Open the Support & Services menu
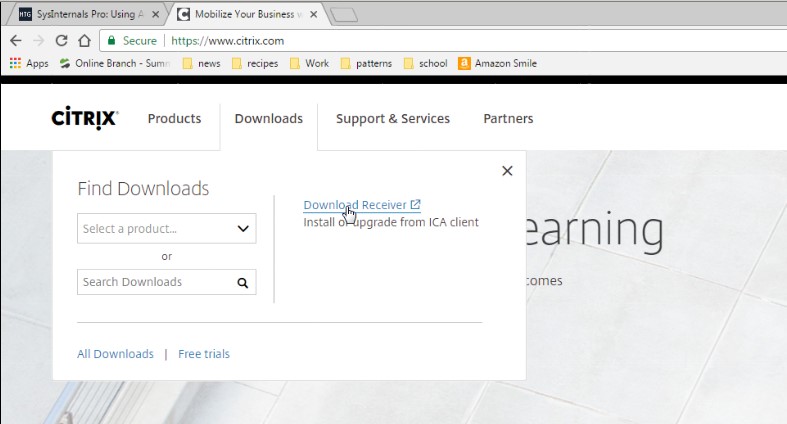 pos(392,118)
